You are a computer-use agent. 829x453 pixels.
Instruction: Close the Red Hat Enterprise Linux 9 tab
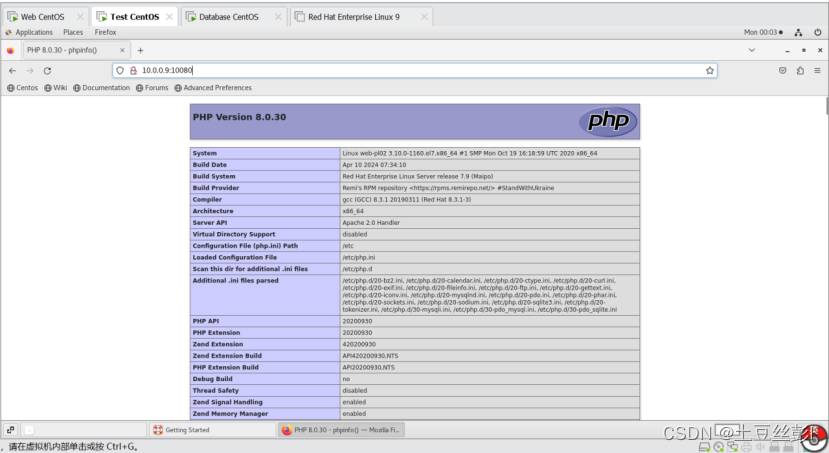(x=424, y=17)
